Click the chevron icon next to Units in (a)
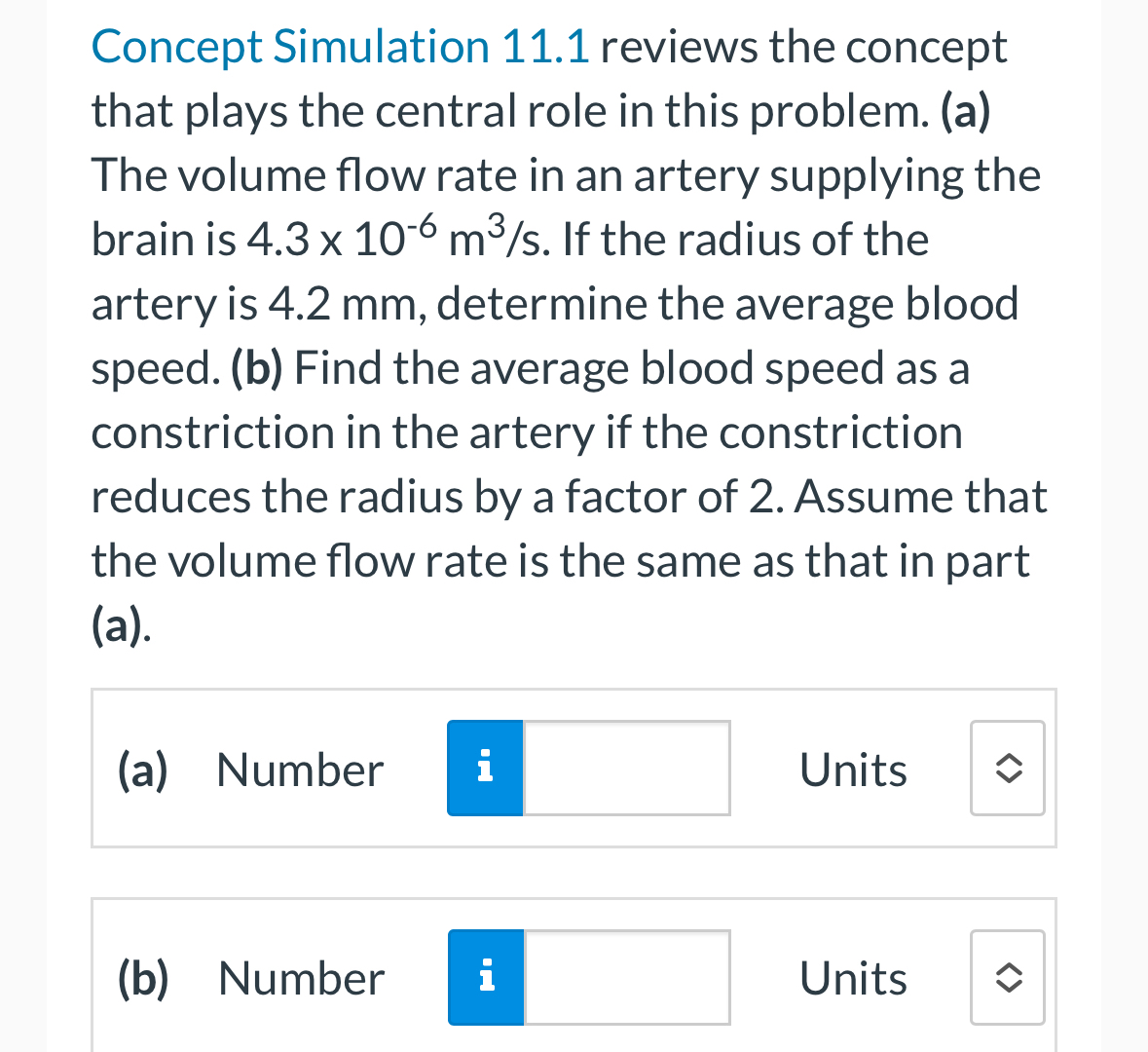Image resolution: width=1148 pixels, height=1052 pixels. click(1007, 769)
